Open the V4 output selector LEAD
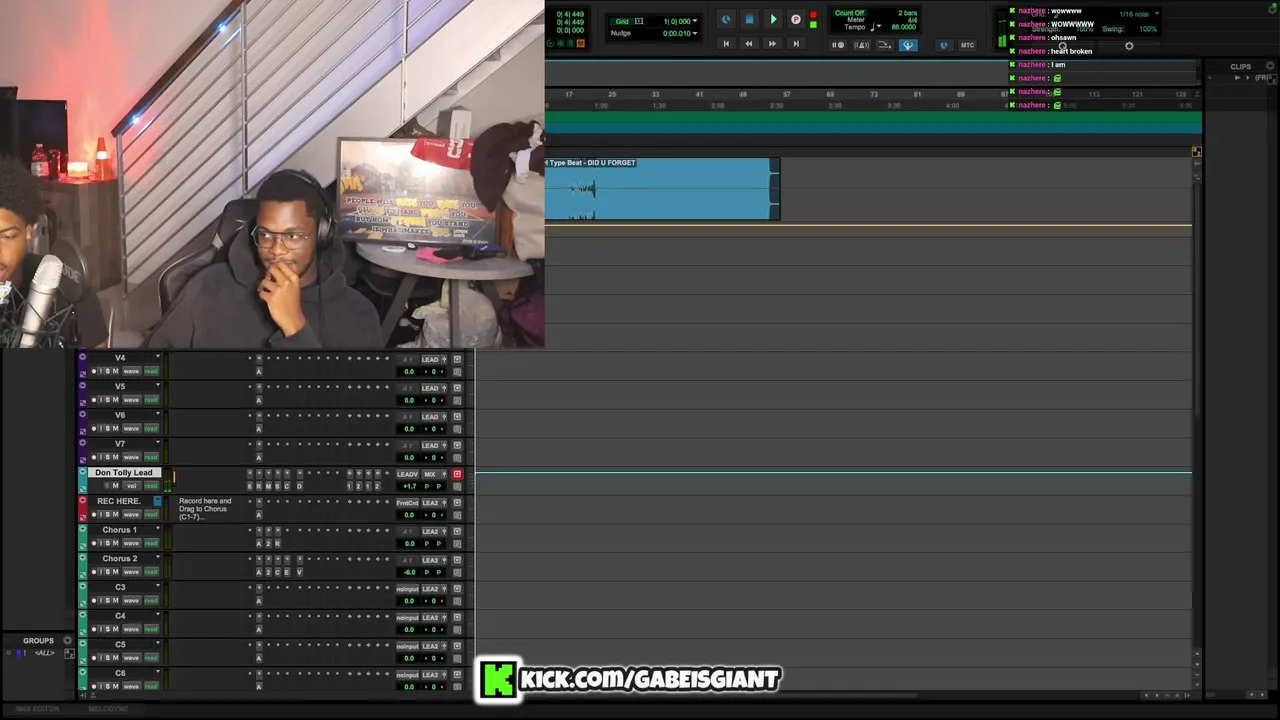1280x720 pixels. click(431, 359)
